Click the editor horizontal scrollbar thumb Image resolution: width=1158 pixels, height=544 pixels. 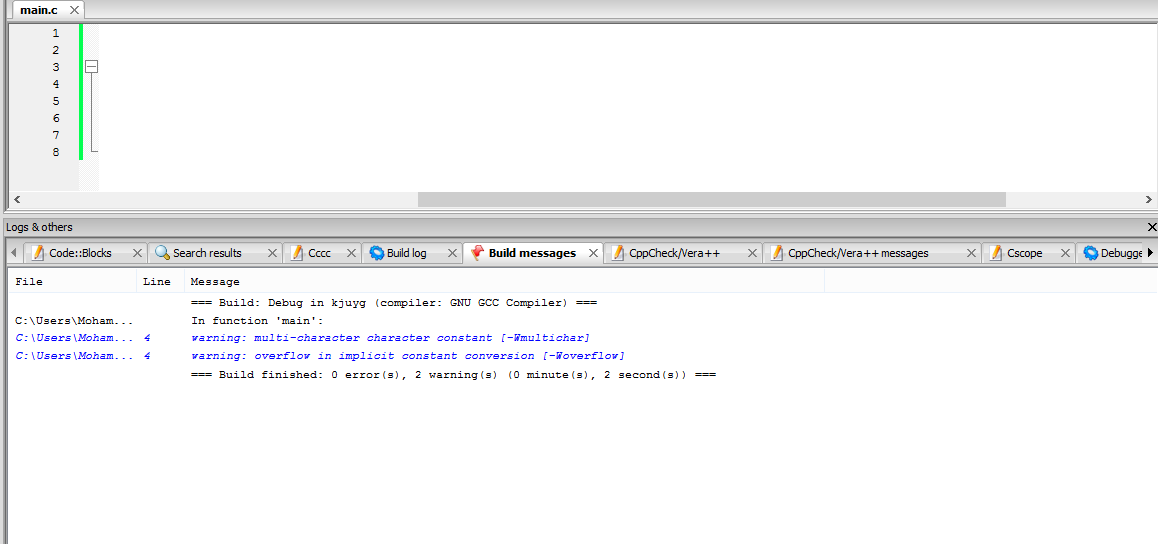tap(711, 200)
